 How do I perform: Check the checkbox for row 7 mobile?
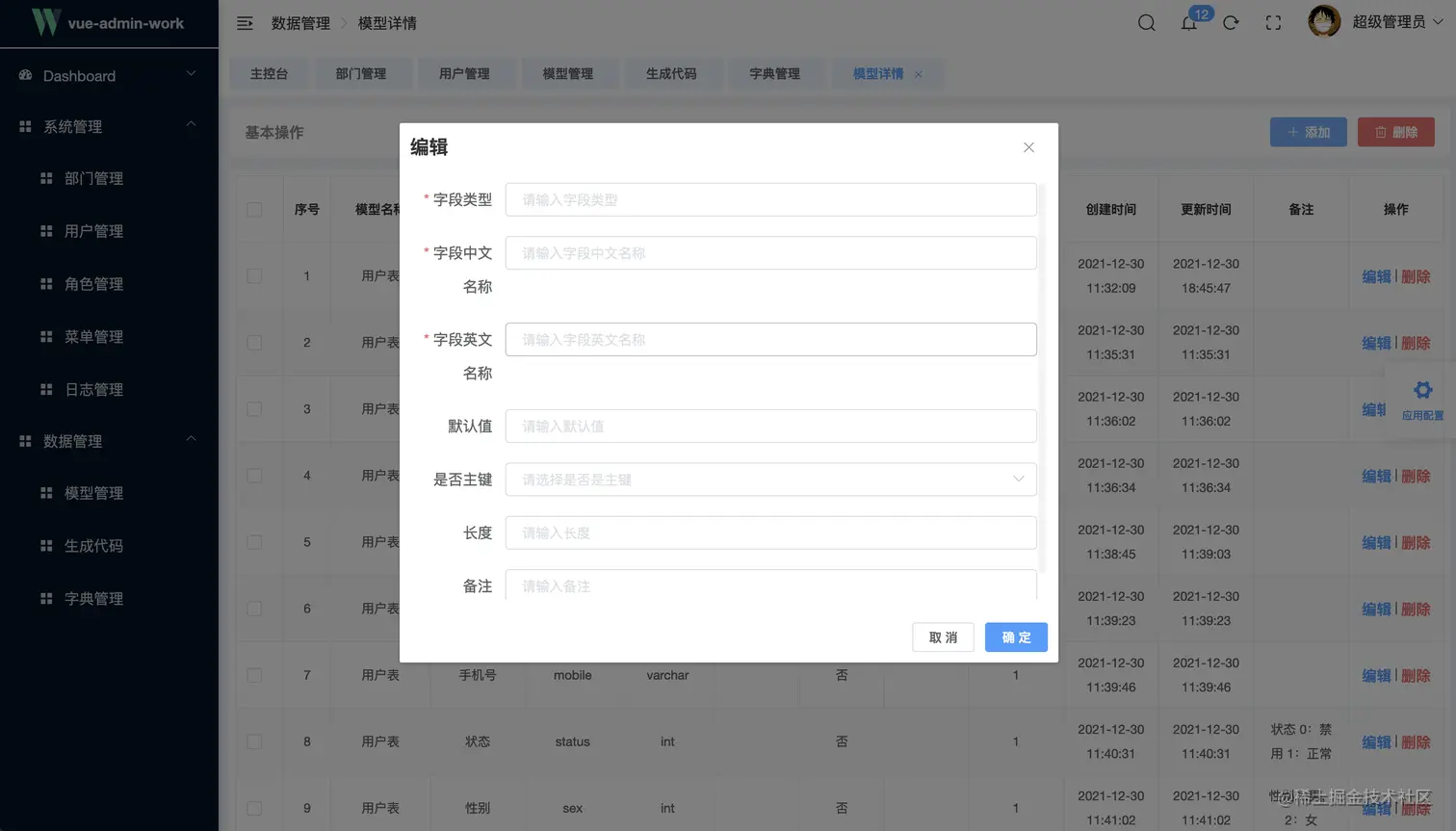pos(252,675)
